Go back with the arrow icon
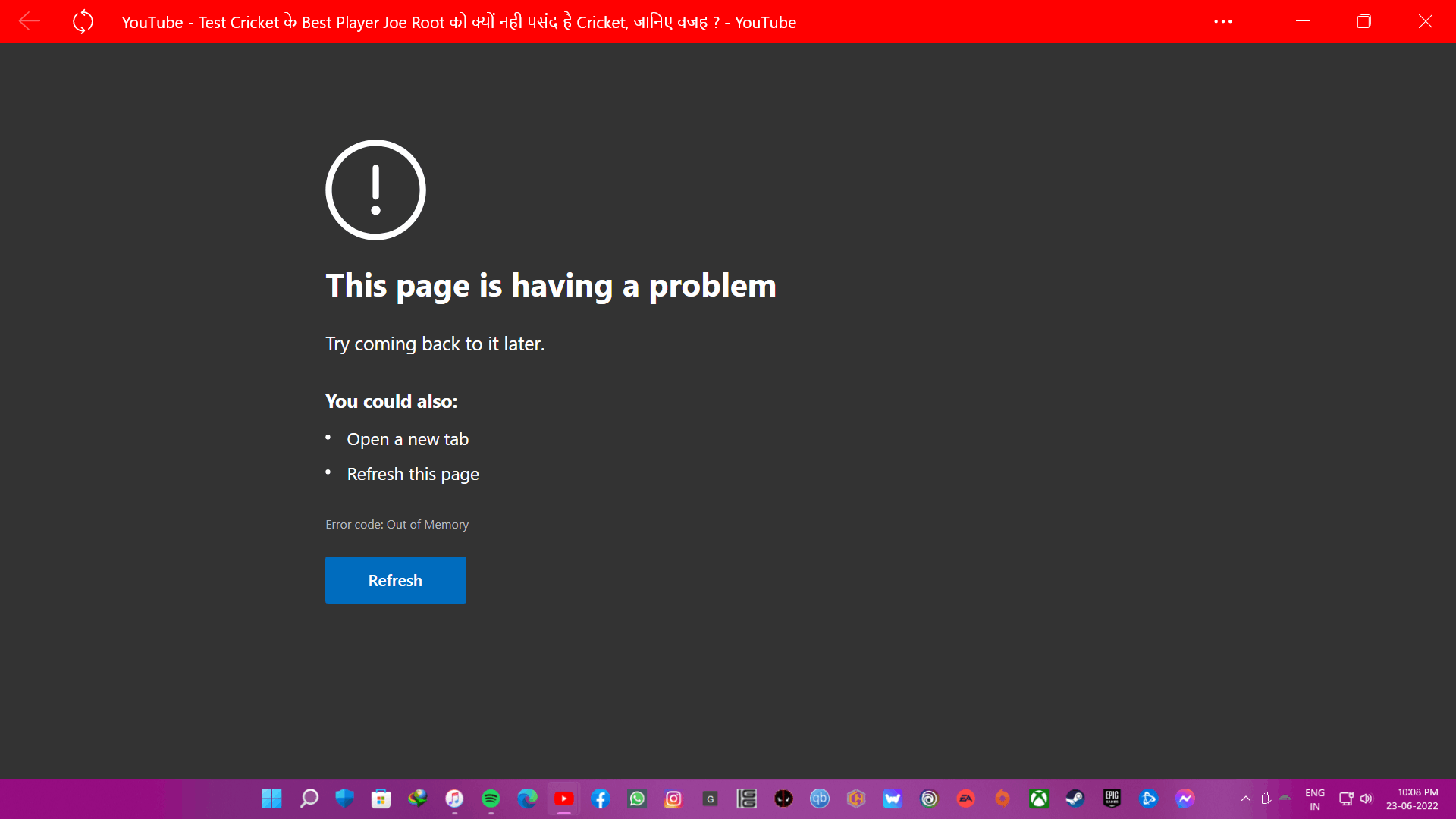The width and height of the screenshot is (1456, 819). tap(29, 21)
